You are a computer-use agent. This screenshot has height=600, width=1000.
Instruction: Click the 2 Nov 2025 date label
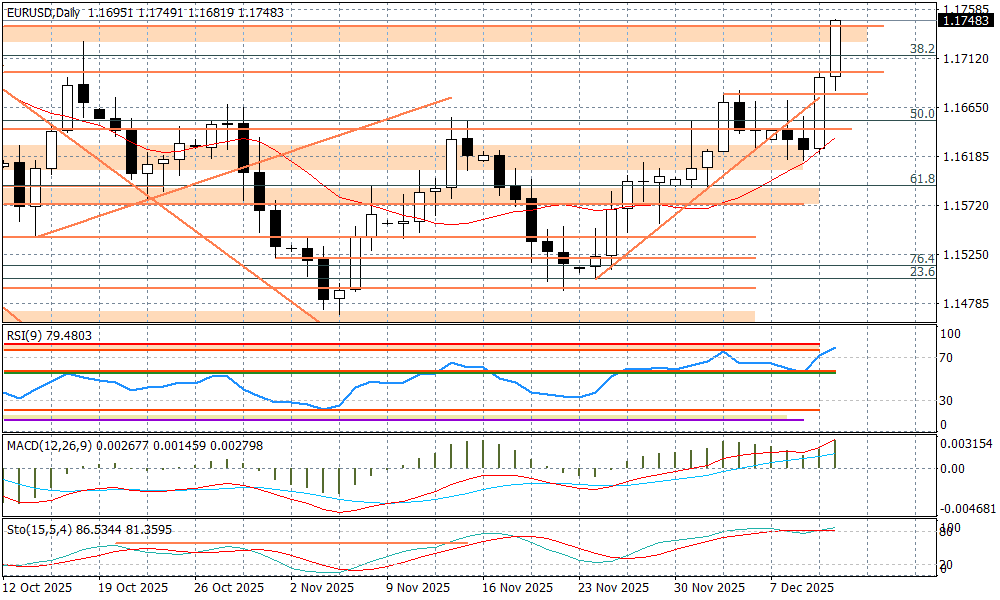(322, 587)
